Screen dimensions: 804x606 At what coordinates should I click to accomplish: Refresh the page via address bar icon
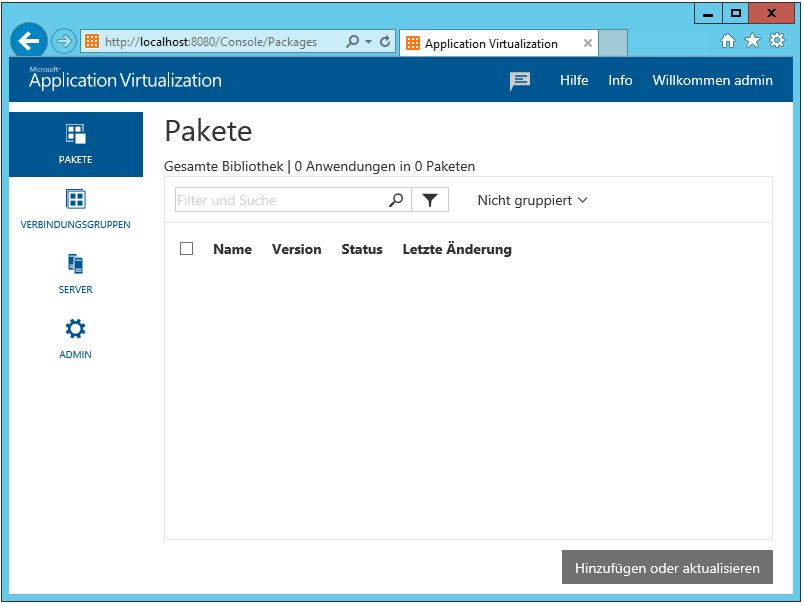pos(385,42)
